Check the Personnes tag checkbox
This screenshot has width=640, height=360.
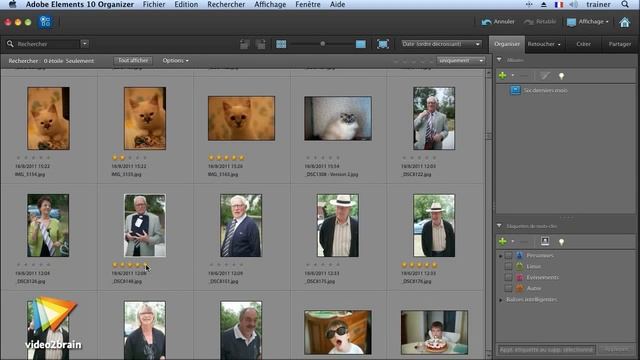point(508,256)
